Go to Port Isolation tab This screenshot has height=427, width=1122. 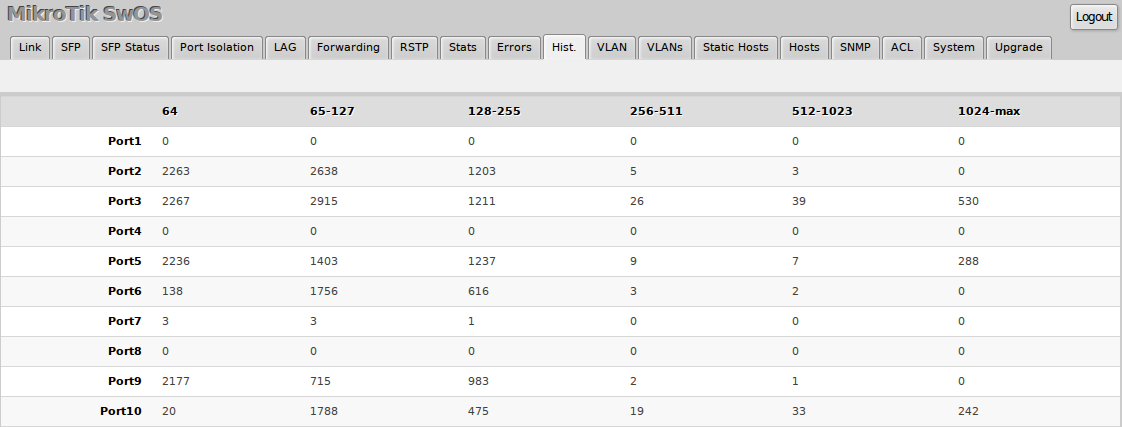click(x=217, y=47)
